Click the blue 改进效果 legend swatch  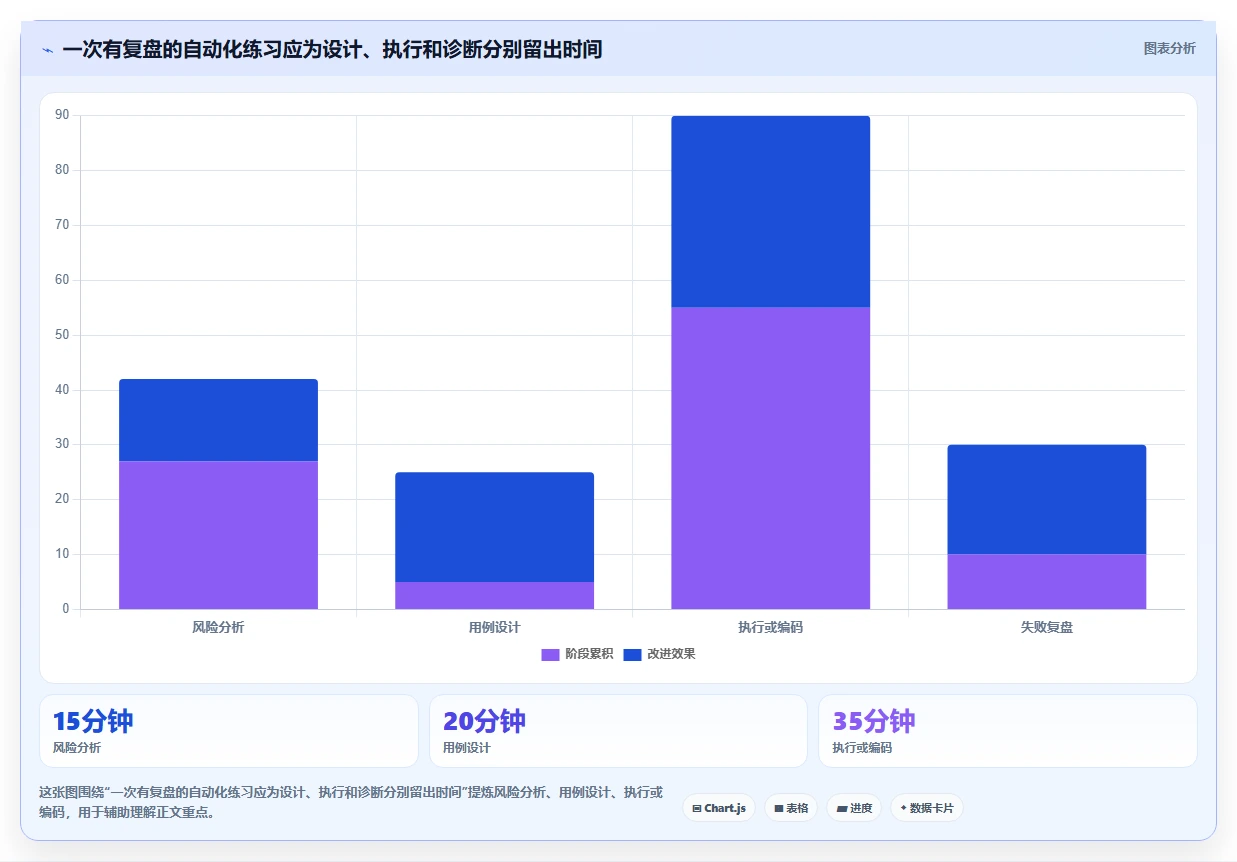point(632,654)
